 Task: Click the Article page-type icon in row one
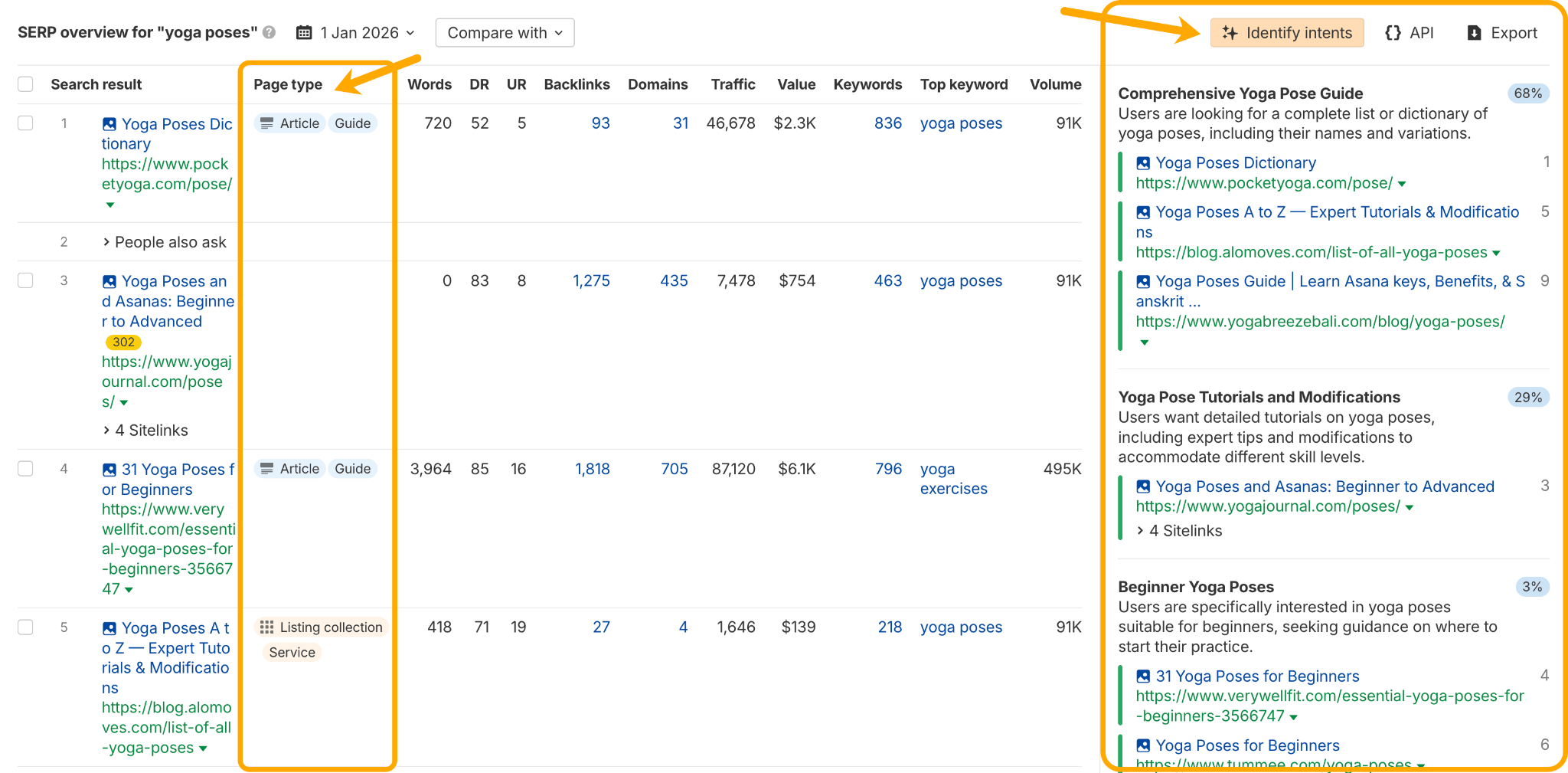pos(267,123)
